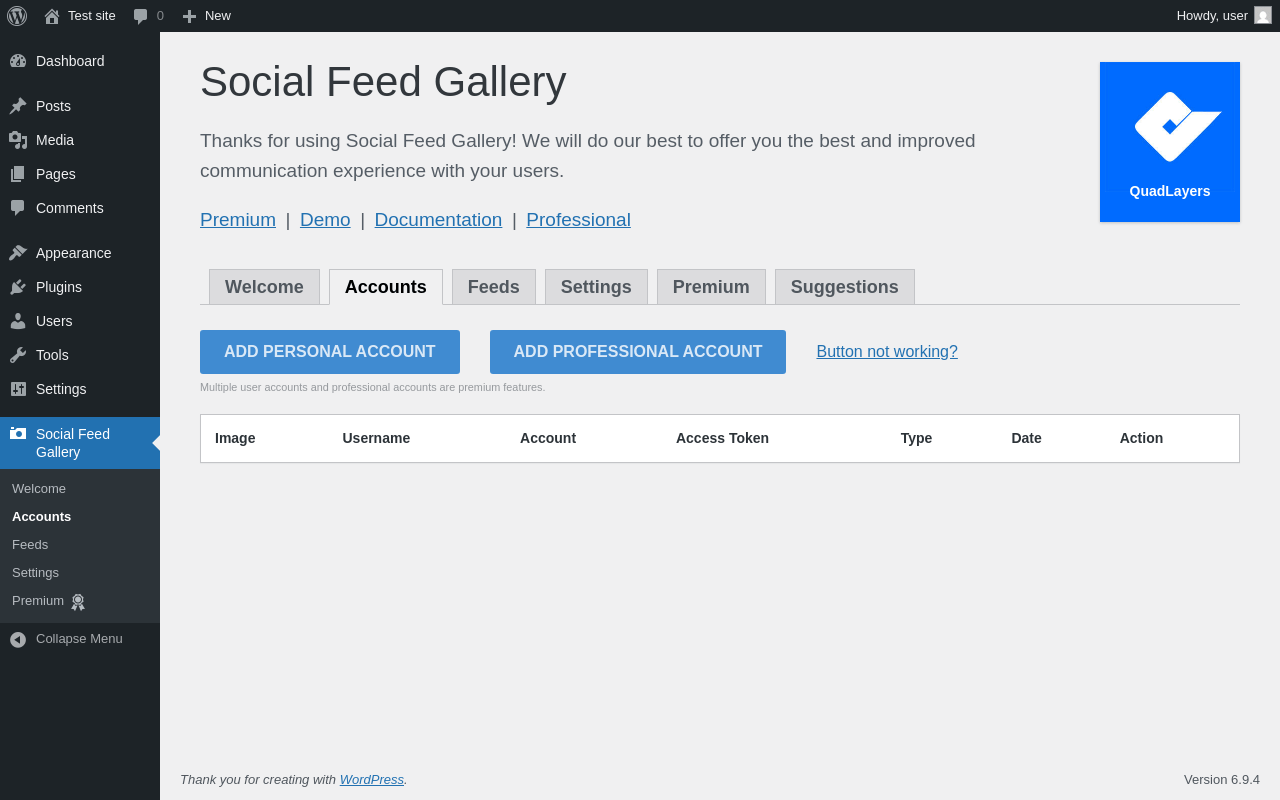Screen dimensions: 1280x800
Task: Switch to the Feeds tab
Action: [494, 287]
